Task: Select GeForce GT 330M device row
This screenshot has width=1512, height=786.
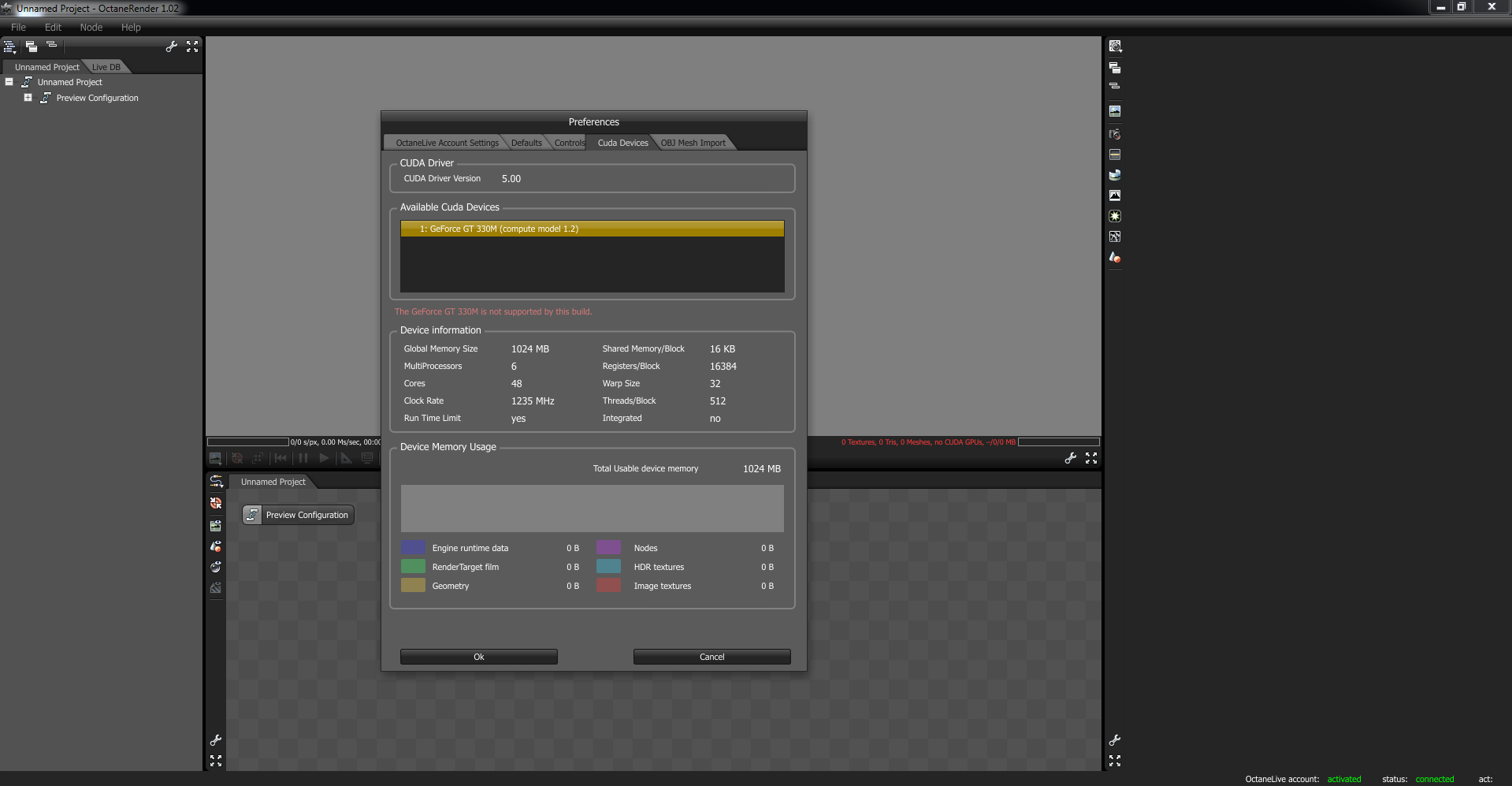Action: coord(593,229)
